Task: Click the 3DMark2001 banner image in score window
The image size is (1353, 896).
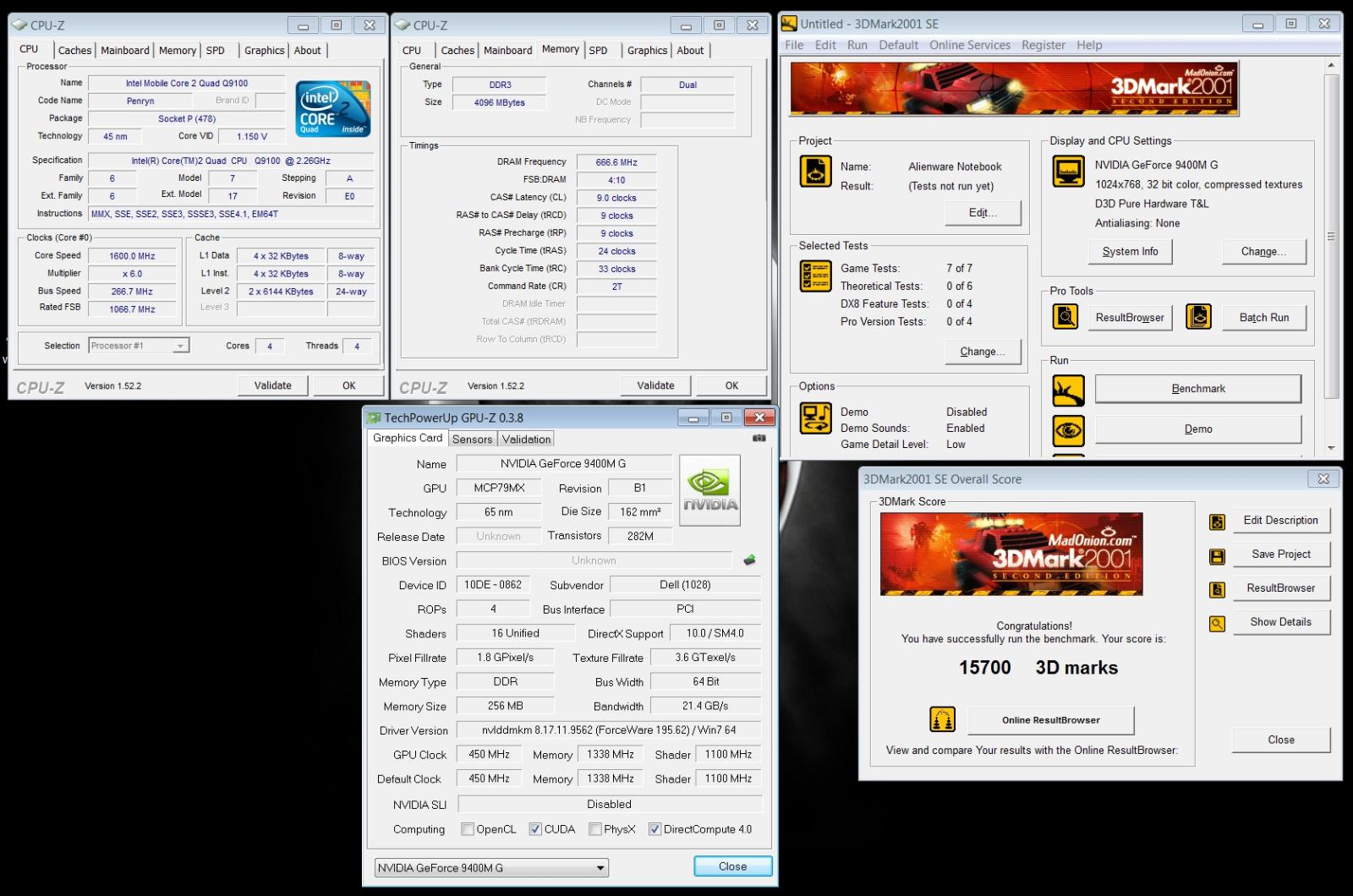Action: click(x=1011, y=554)
